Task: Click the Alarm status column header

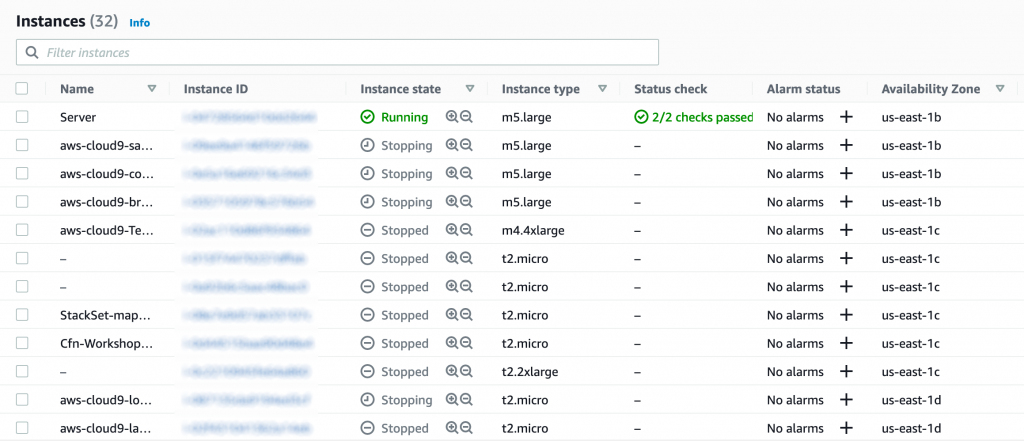Action: pyautogui.click(x=804, y=89)
